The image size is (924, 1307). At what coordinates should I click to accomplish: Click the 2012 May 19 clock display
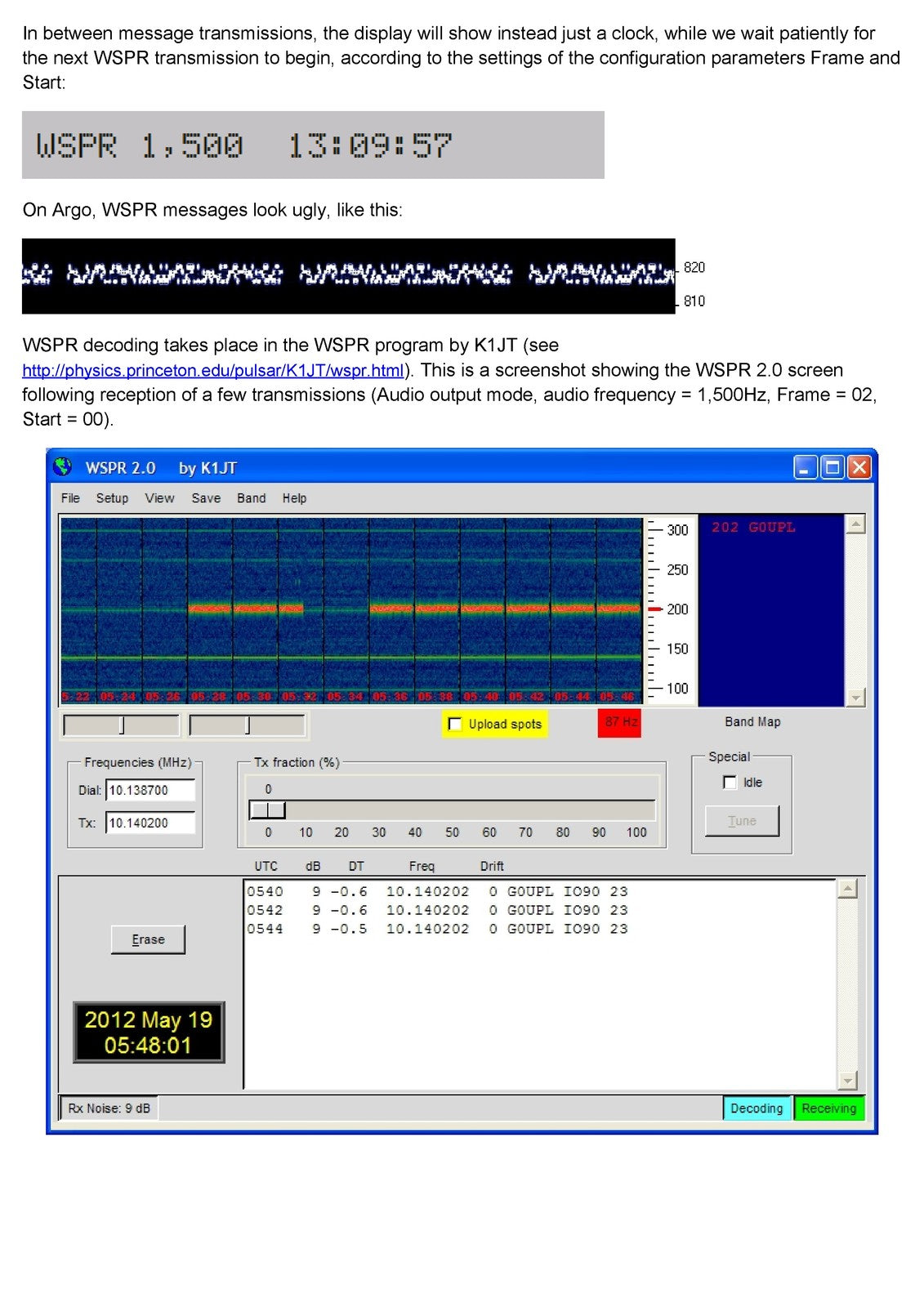(149, 1033)
